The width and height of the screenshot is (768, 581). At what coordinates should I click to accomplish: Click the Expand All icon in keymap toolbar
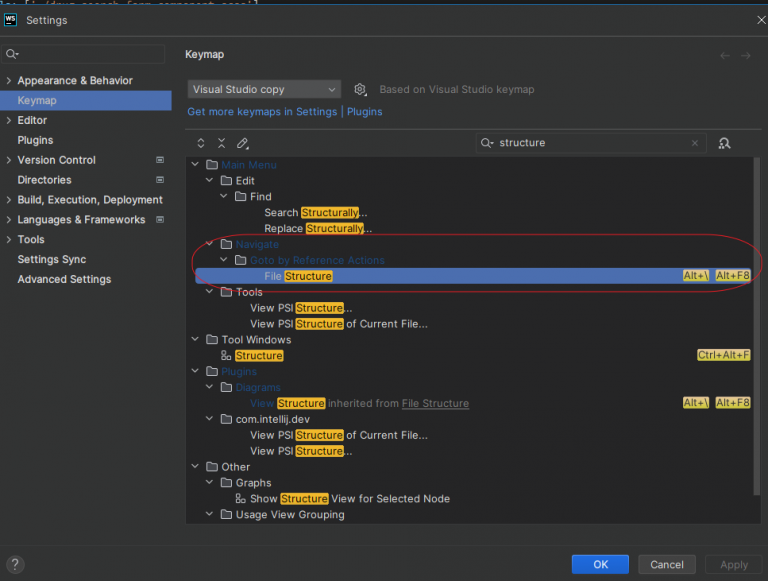(201, 143)
